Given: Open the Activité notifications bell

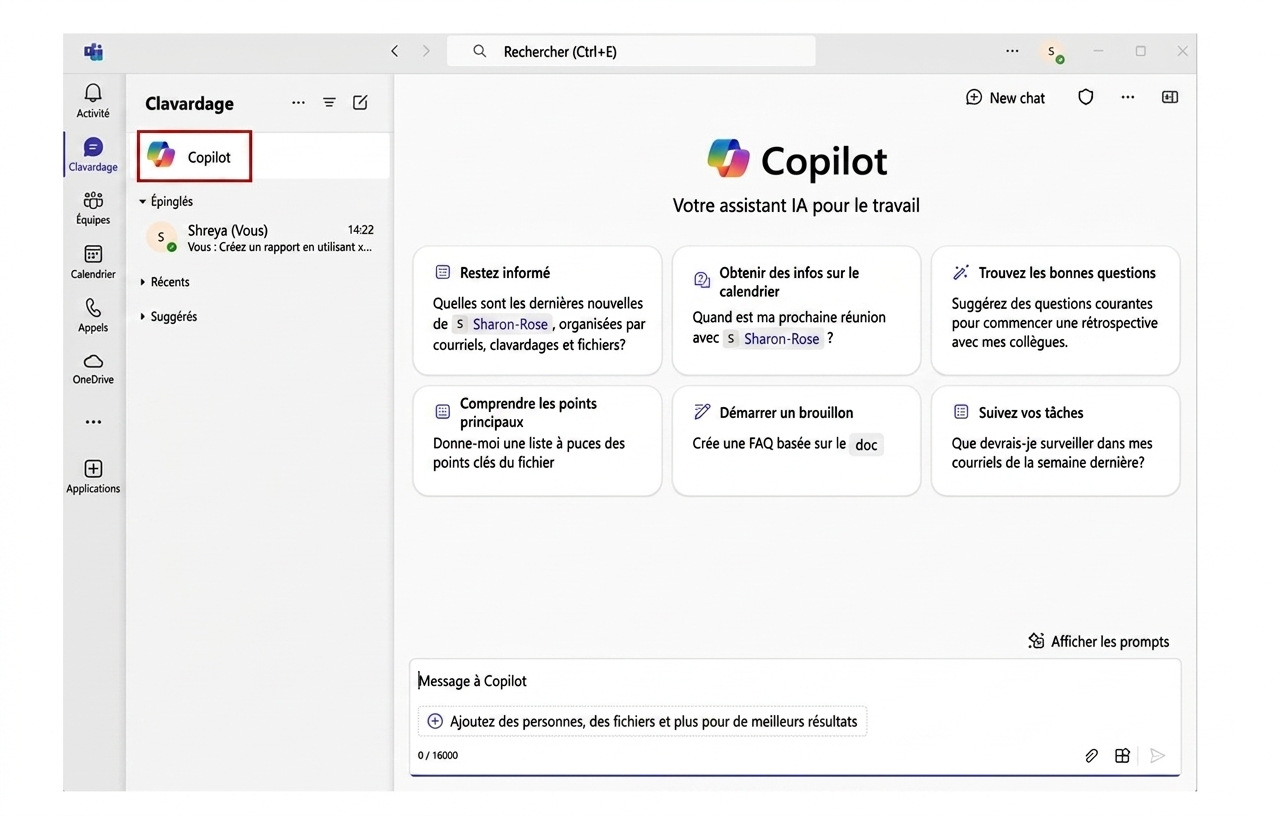Looking at the screenshot, I should click(93, 100).
